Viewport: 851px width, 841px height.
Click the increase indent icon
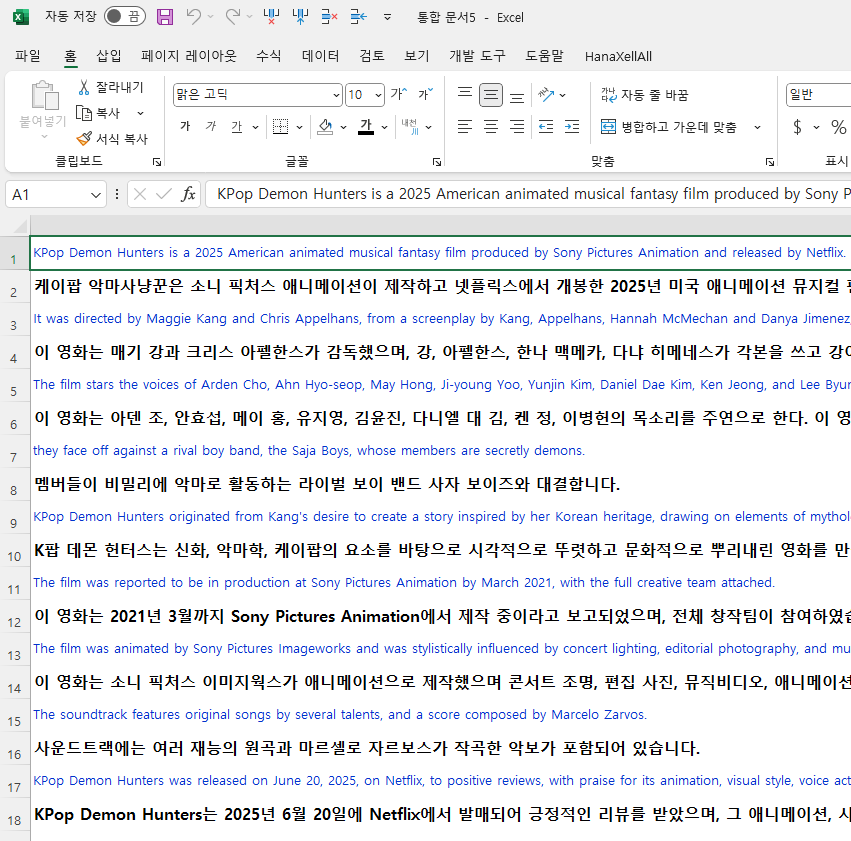(x=572, y=127)
